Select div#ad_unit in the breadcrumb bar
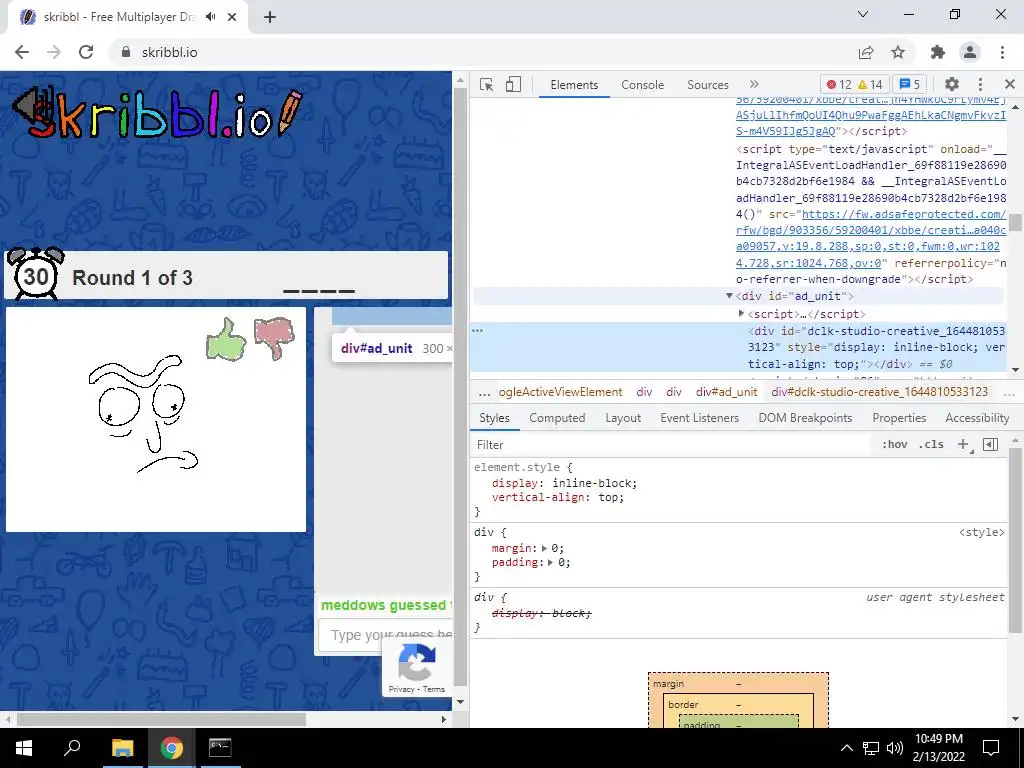The width and height of the screenshot is (1024, 768). coord(726,392)
